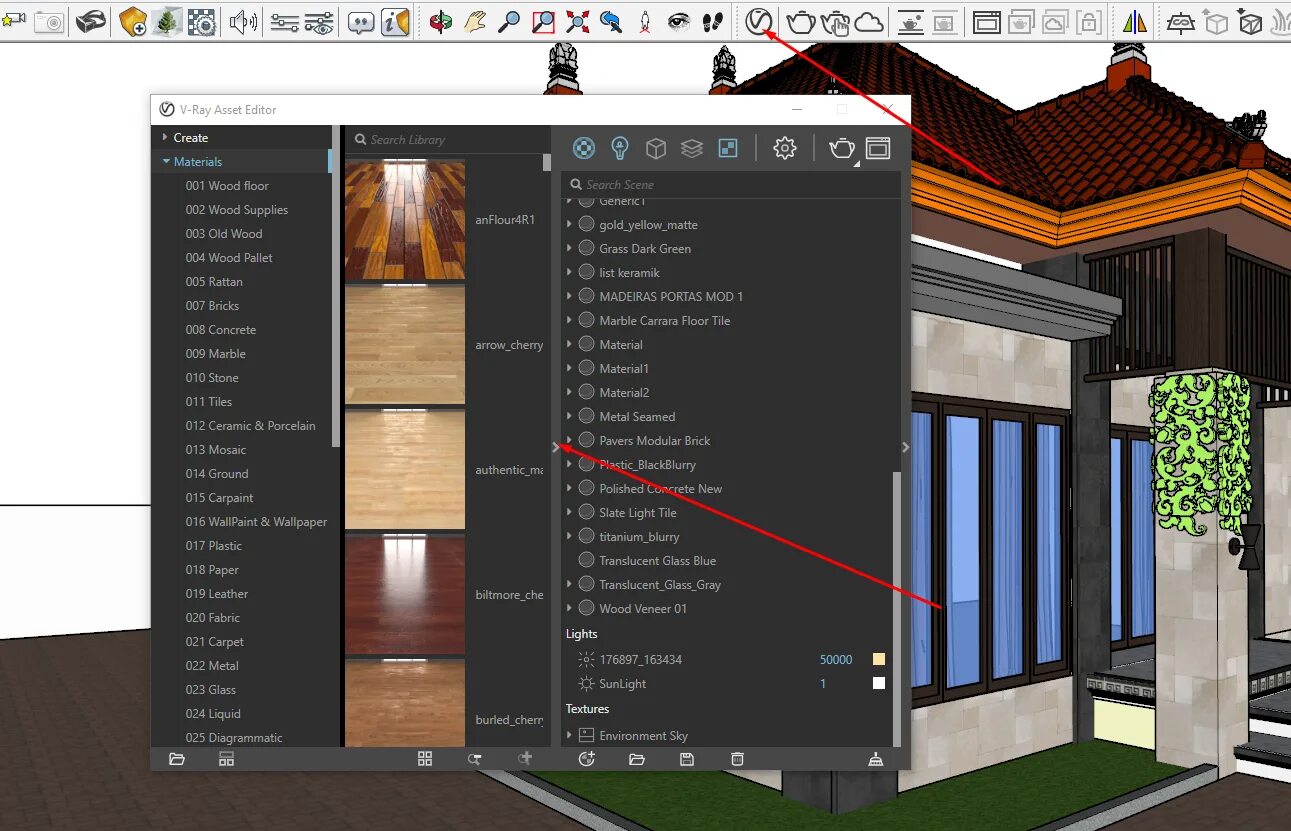Select the Geometries cube icon

656,147
